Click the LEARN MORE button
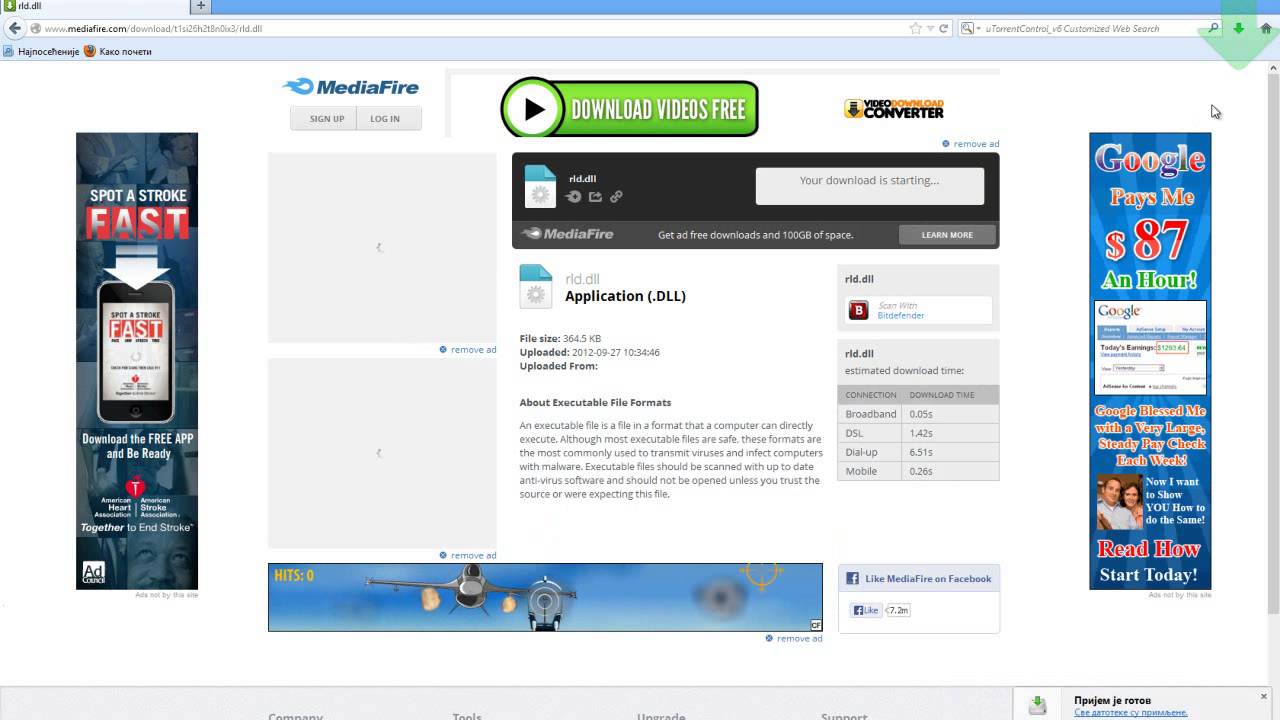 [x=947, y=235]
